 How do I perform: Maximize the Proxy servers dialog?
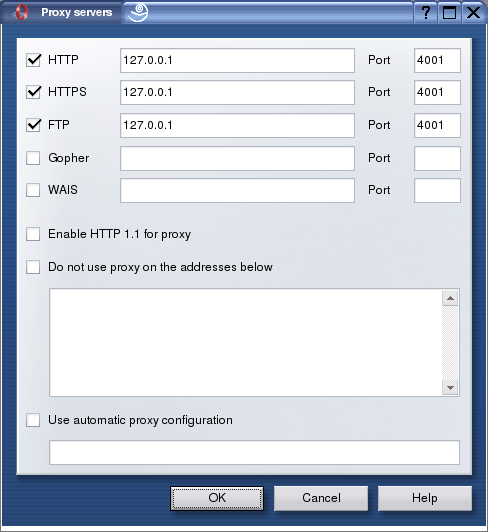(x=449, y=13)
